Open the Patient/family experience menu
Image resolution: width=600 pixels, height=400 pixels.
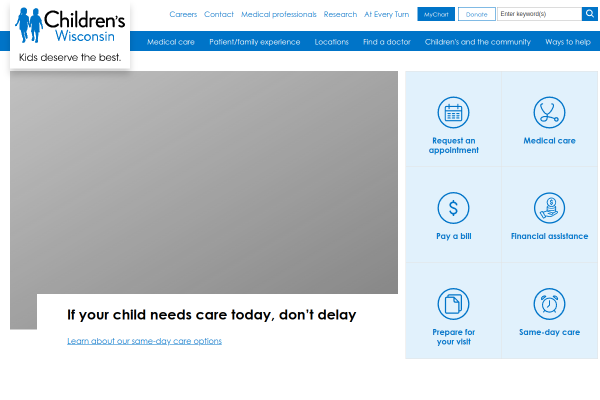(254, 42)
